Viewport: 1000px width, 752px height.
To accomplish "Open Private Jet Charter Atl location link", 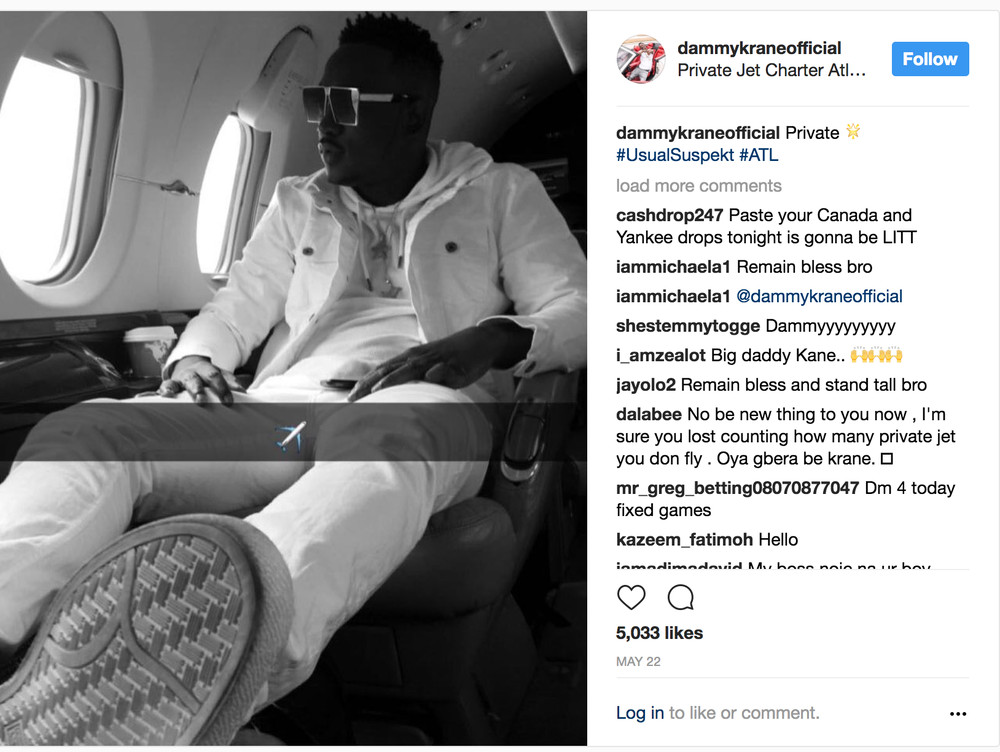I will (x=771, y=70).
